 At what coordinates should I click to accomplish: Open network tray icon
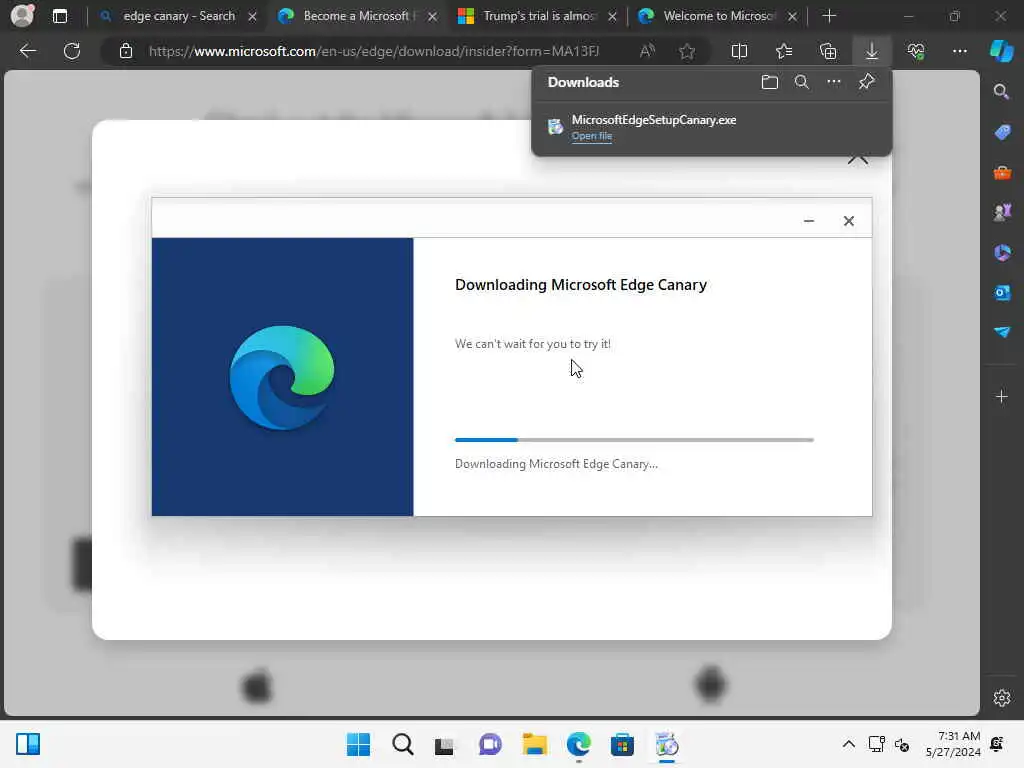[876, 744]
